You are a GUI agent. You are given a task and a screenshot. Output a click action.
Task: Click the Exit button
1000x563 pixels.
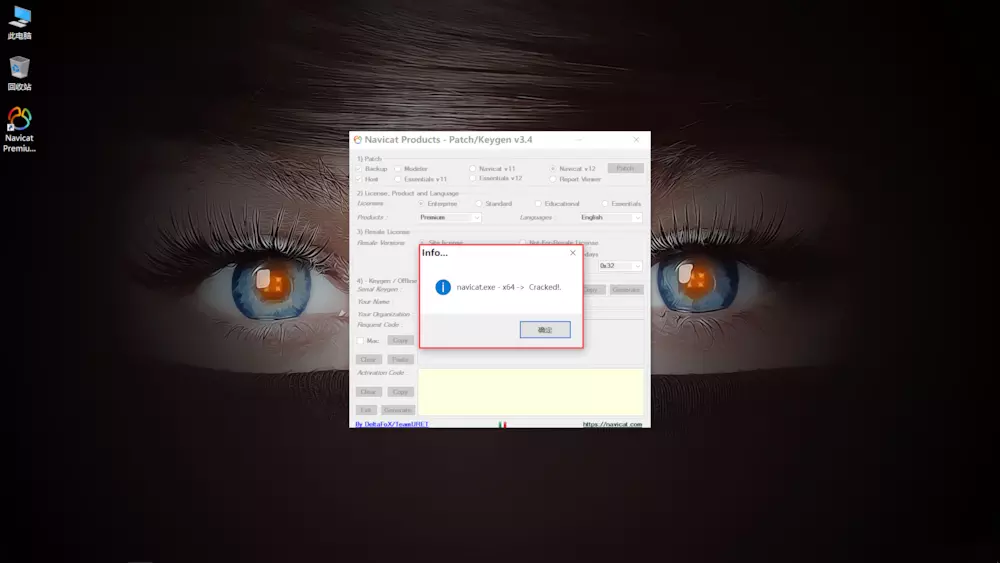coord(366,410)
